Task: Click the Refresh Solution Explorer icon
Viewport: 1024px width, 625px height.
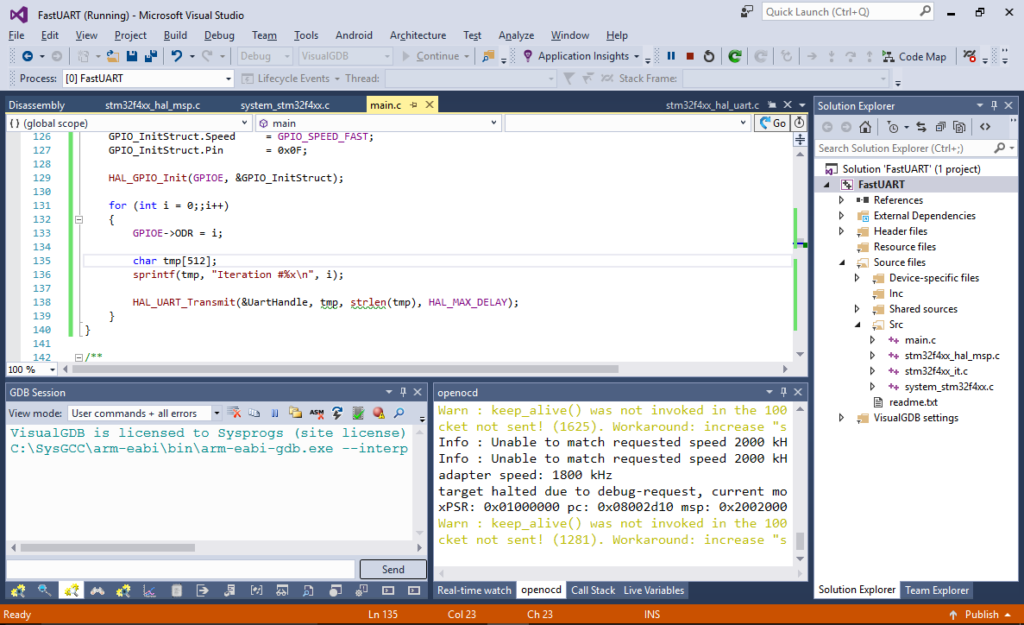Action: (x=922, y=127)
